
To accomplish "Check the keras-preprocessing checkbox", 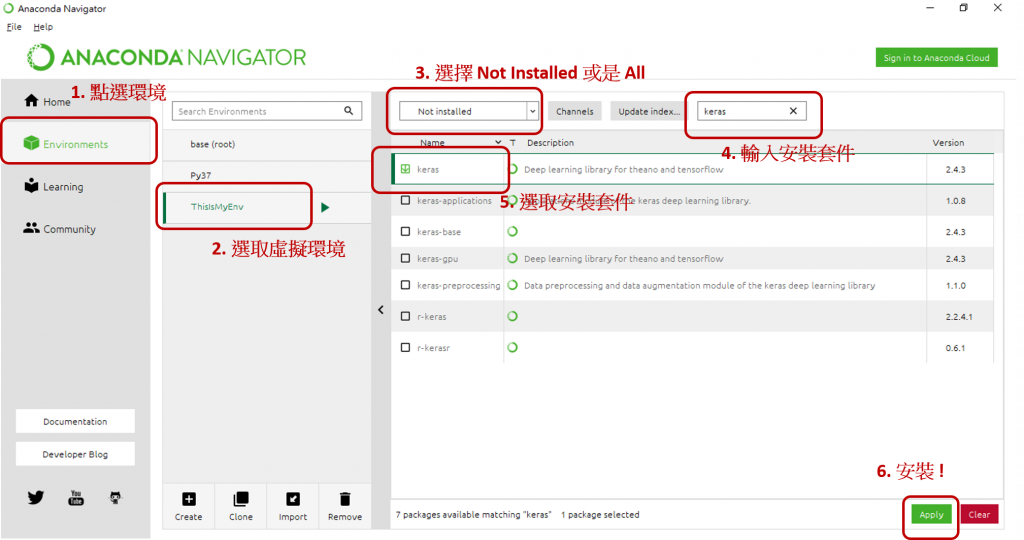I will tap(406, 285).
